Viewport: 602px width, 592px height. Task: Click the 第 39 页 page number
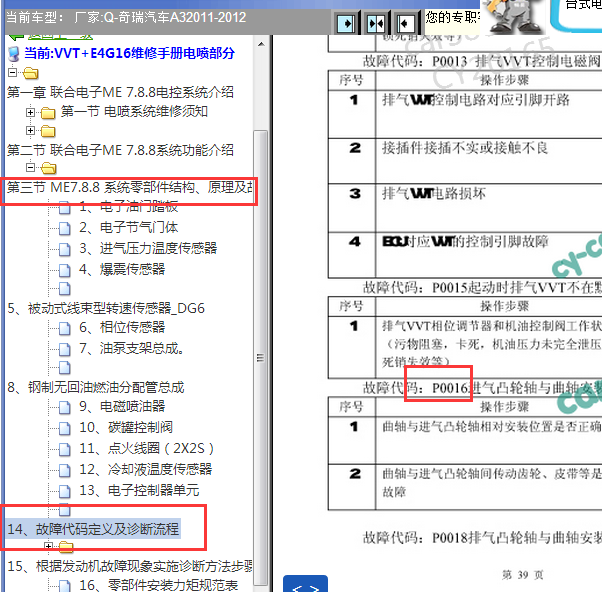pos(523,575)
